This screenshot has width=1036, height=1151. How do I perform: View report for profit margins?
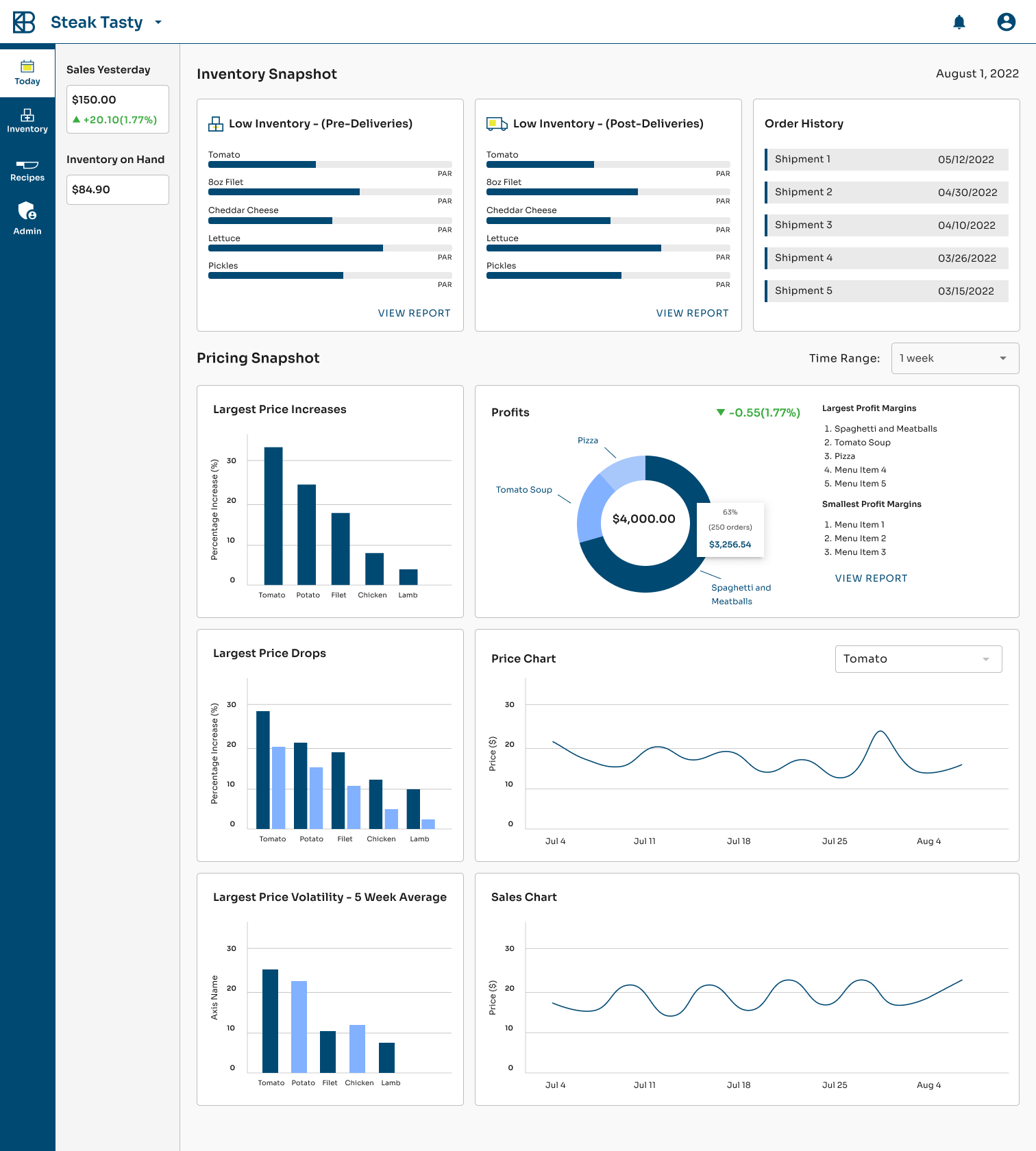pos(871,578)
